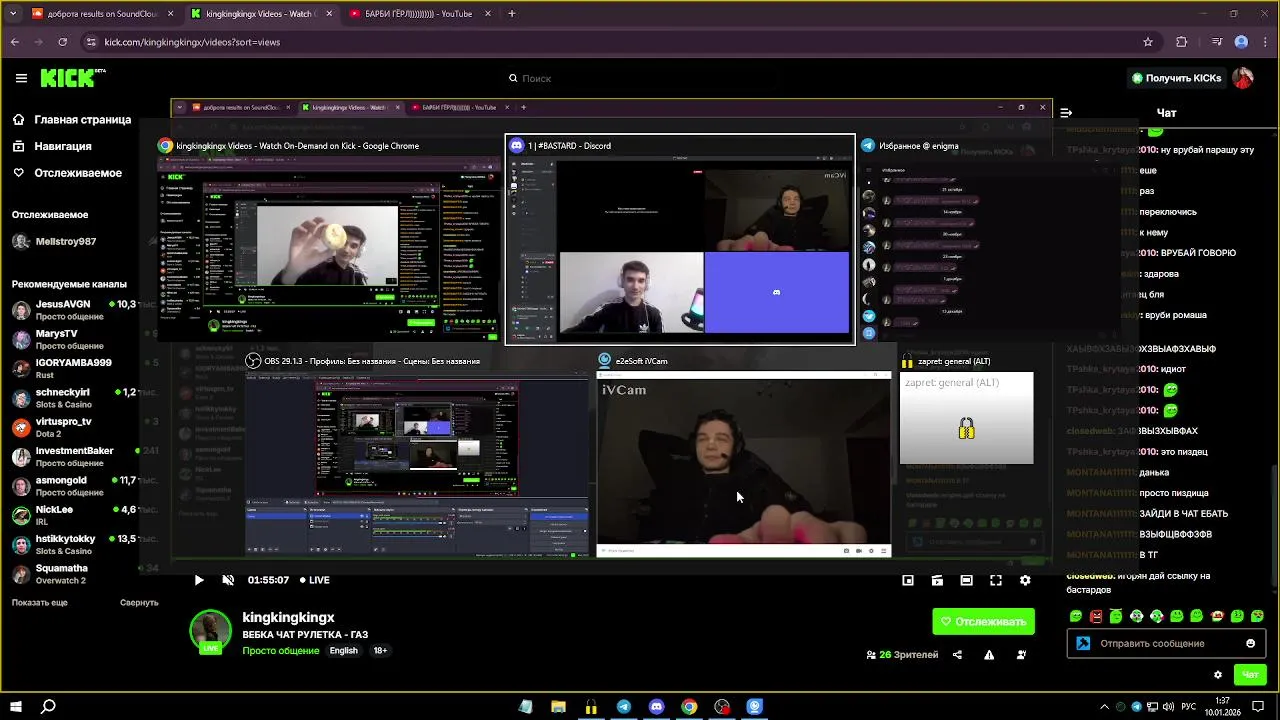Open mini player from video controls
The image size is (1280, 720).
(908, 580)
